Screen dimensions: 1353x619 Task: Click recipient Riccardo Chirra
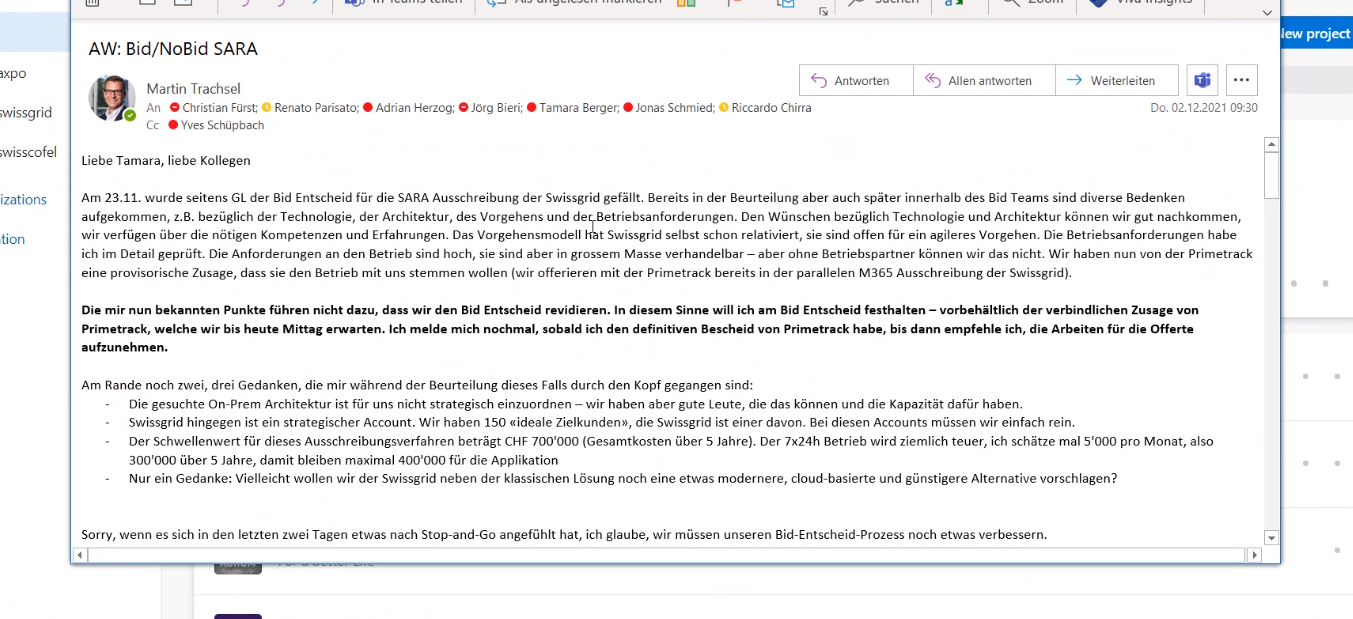tap(770, 108)
